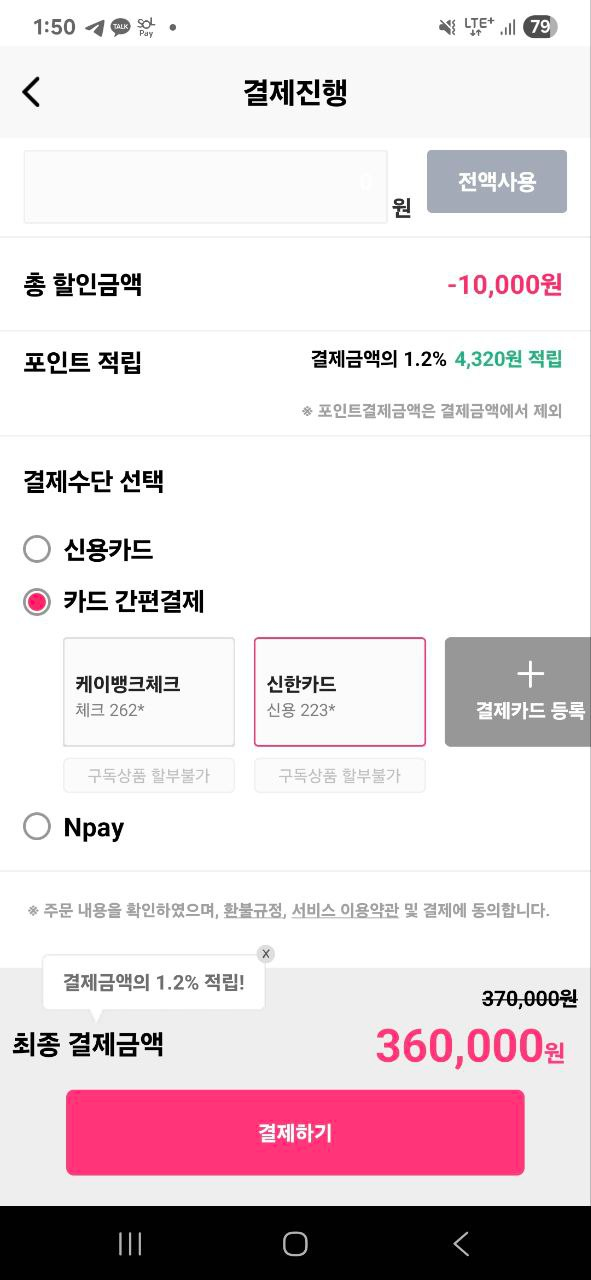Open 환불규정 link
Viewport: 591px width, 1280px height.
(x=253, y=911)
